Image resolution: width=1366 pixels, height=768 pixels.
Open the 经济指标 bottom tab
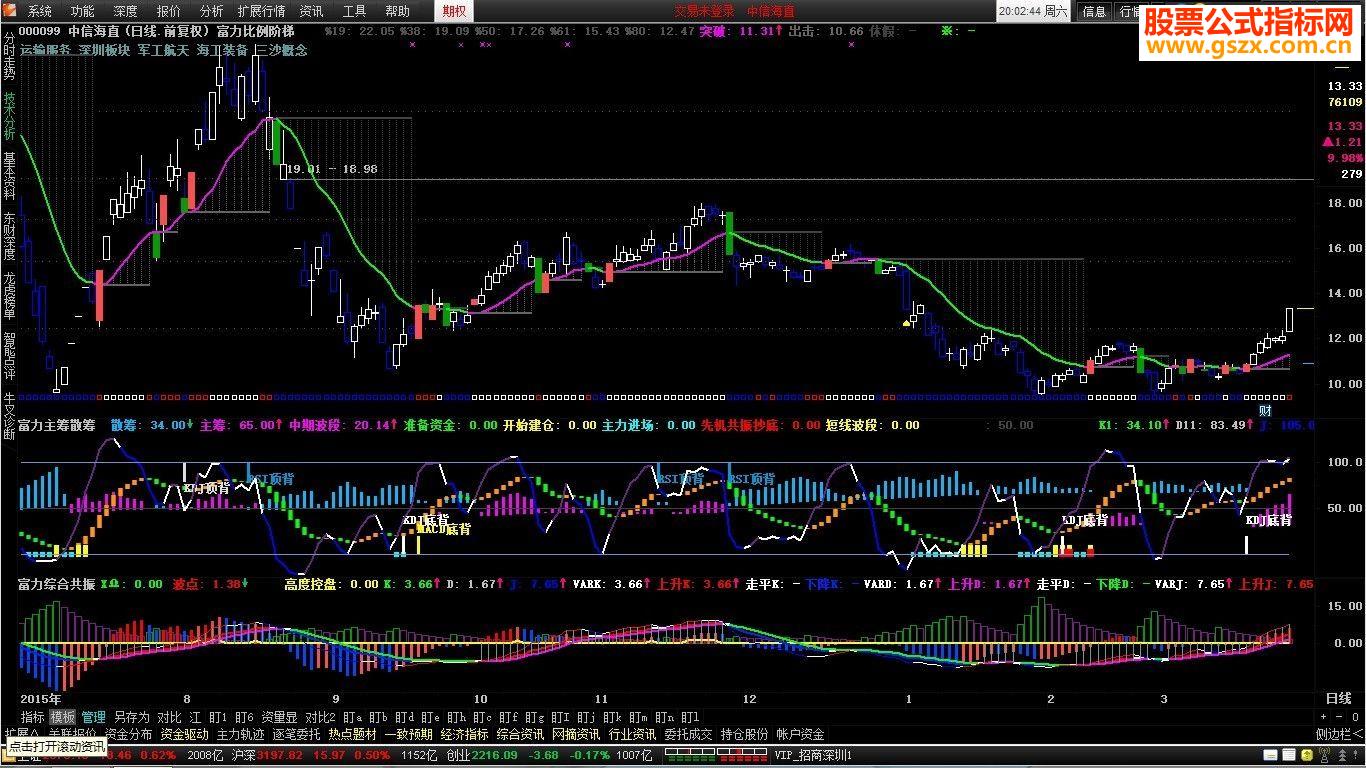pyautogui.click(x=464, y=734)
